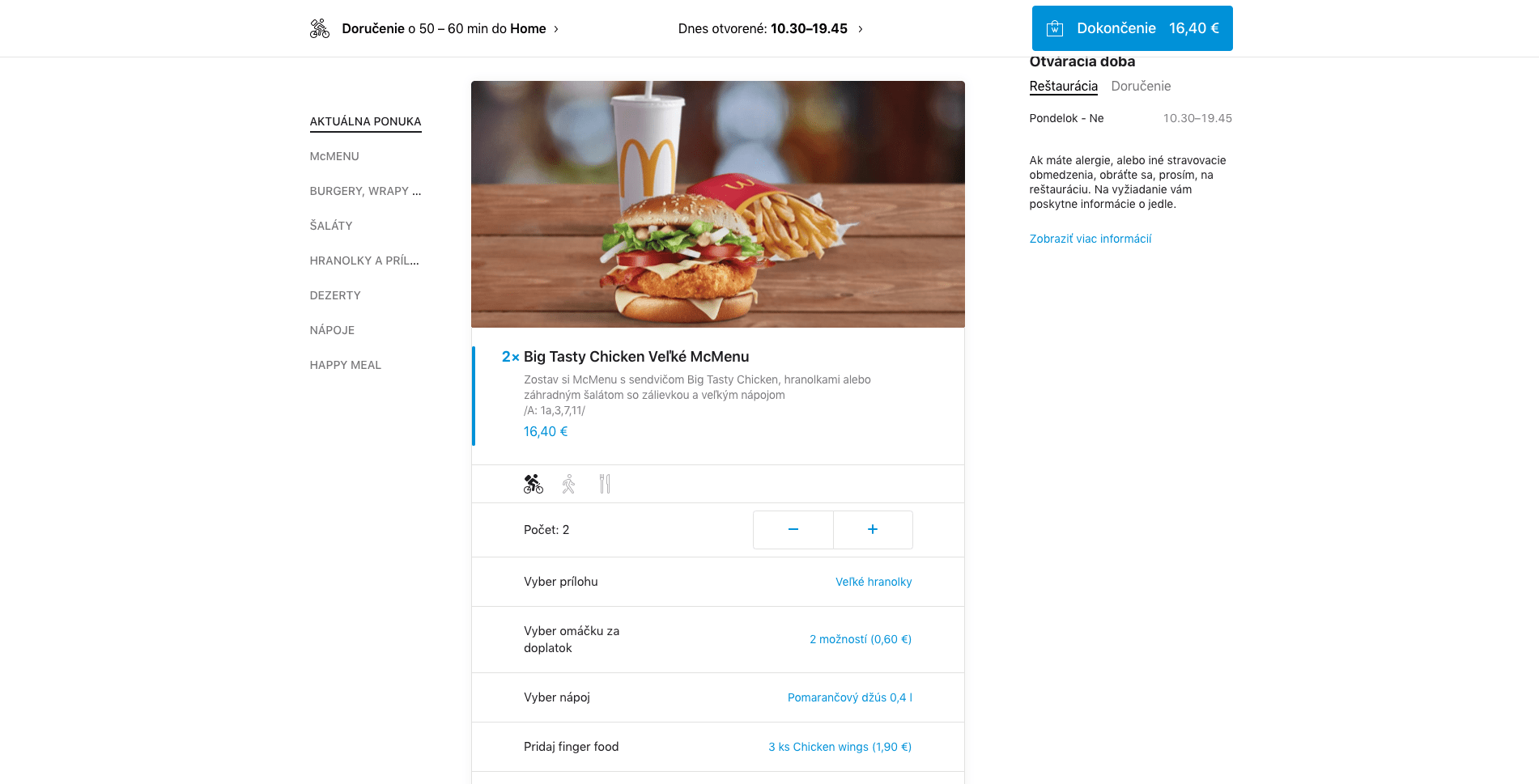Expand opening hours chevron next to 10.30–19.45
This screenshot has width=1539, height=784.
(x=861, y=29)
